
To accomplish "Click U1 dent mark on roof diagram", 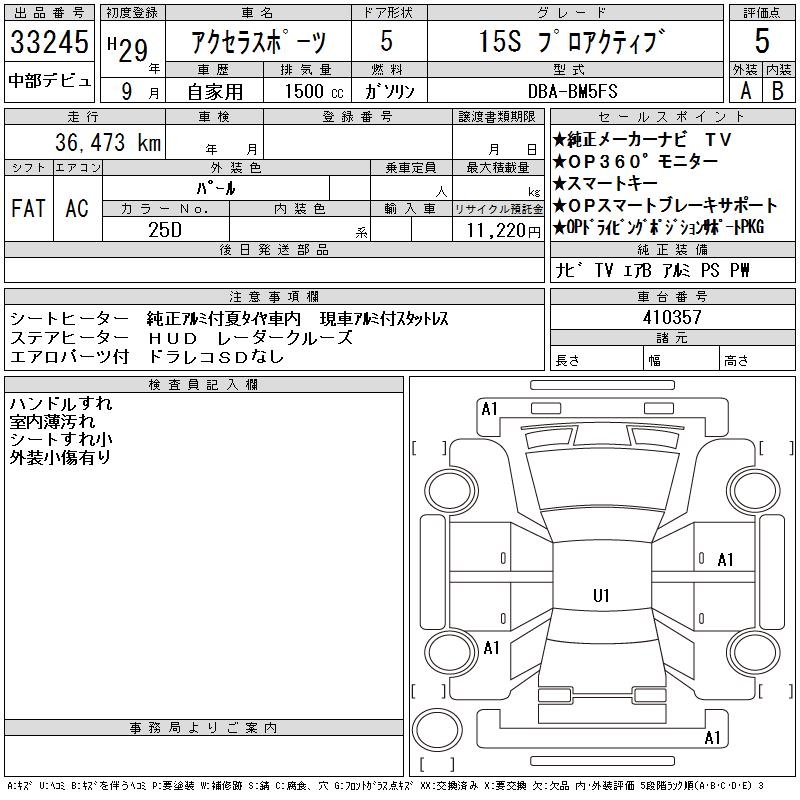I will (x=601, y=595).
